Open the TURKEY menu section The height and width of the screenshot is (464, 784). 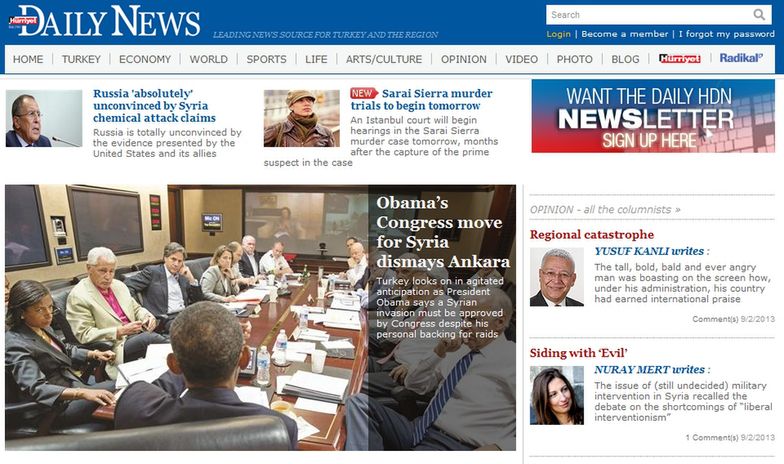[81, 59]
